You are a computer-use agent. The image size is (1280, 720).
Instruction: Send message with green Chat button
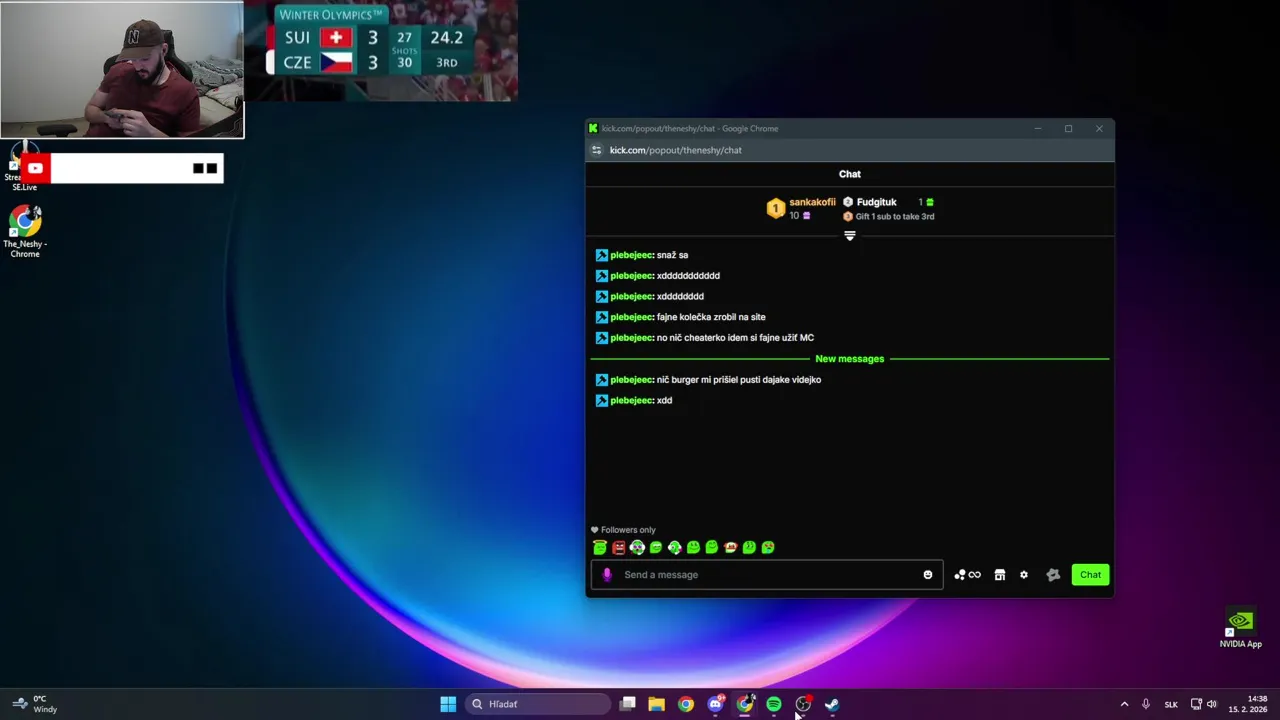1090,575
